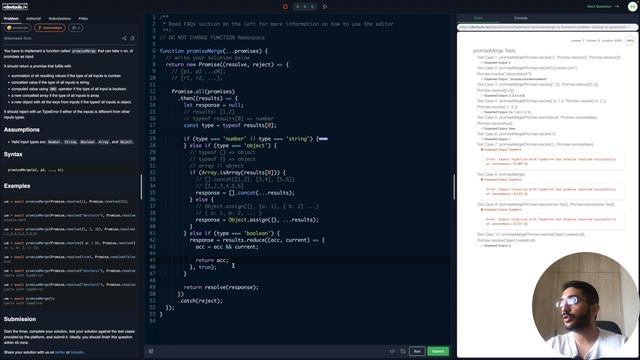Click the Run button
Screen dimensions: 640x360
[x=417, y=351]
